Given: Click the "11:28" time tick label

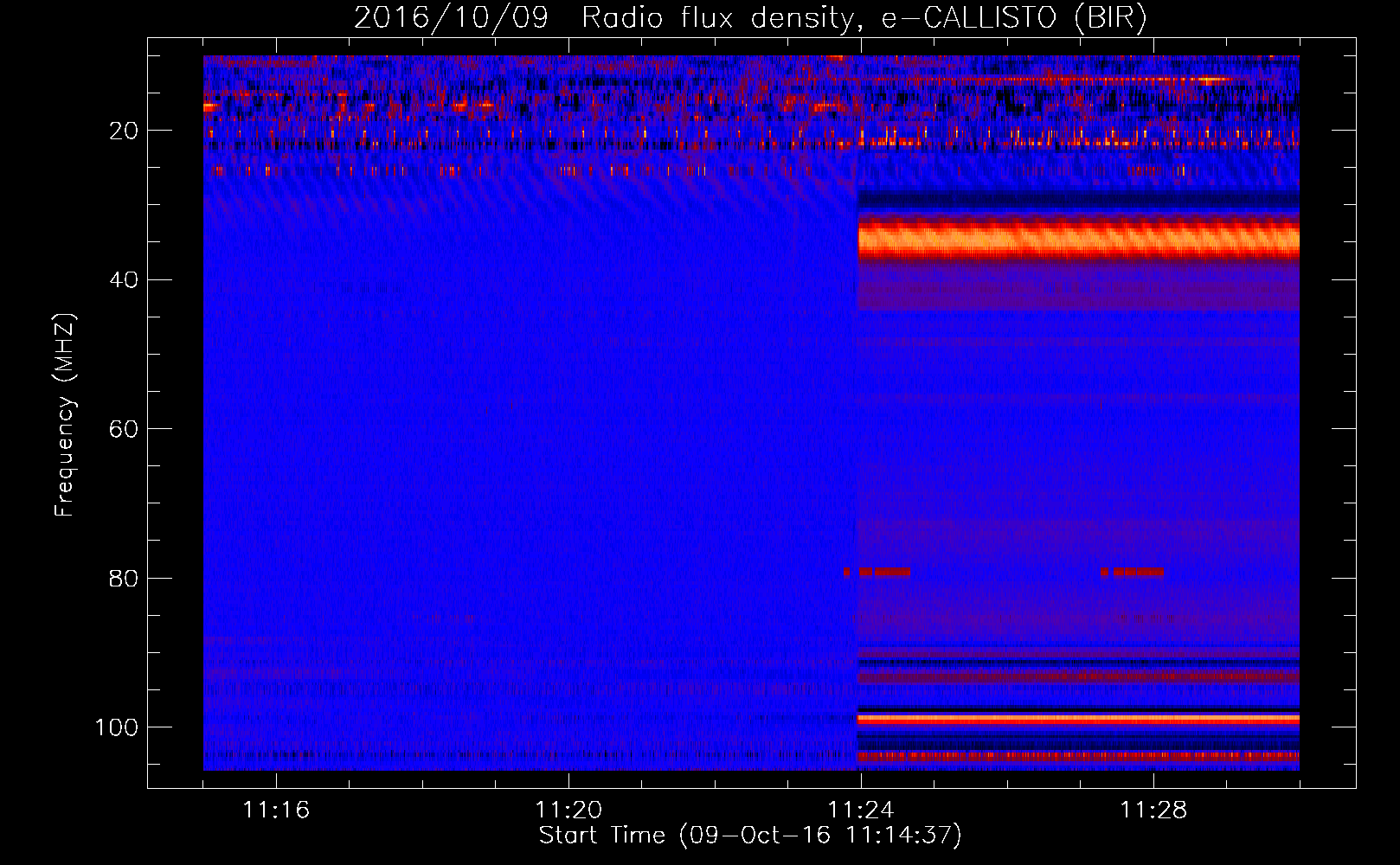Looking at the screenshot, I should [x=1153, y=811].
